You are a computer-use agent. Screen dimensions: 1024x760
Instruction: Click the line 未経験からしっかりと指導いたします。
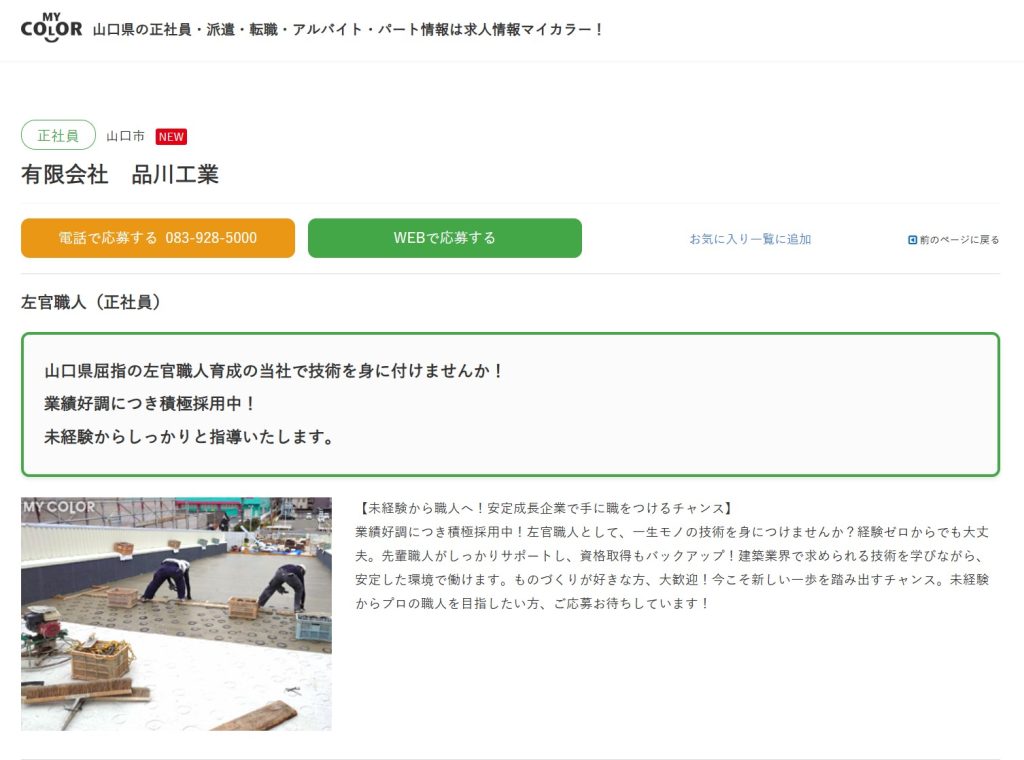[189, 436]
